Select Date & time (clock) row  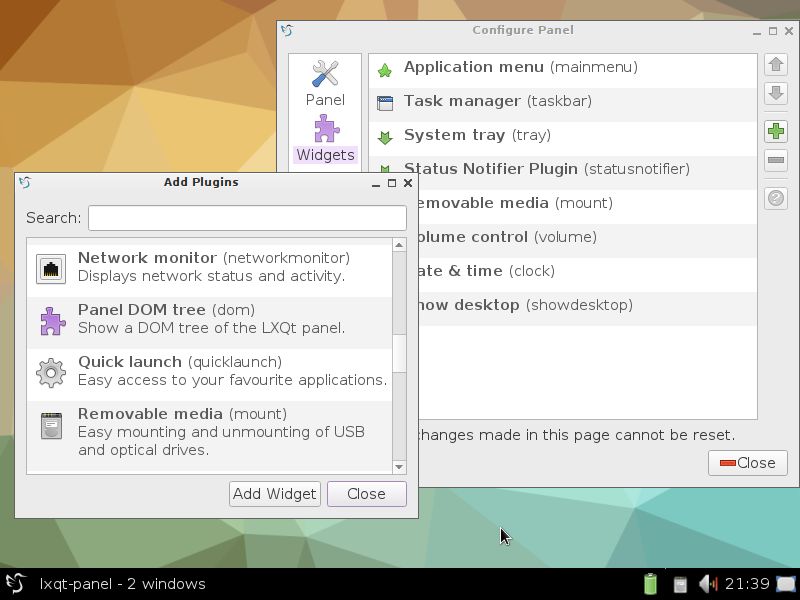point(587,274)
